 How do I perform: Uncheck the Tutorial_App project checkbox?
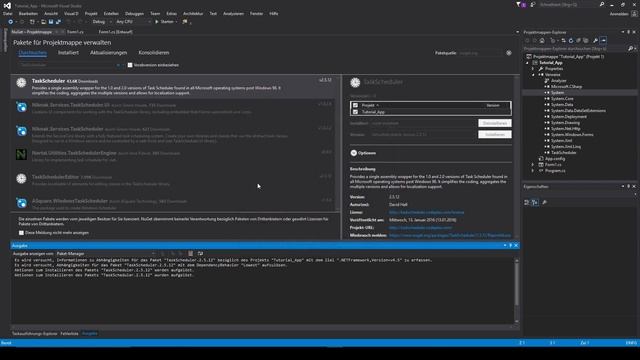[x=355, y=112]
